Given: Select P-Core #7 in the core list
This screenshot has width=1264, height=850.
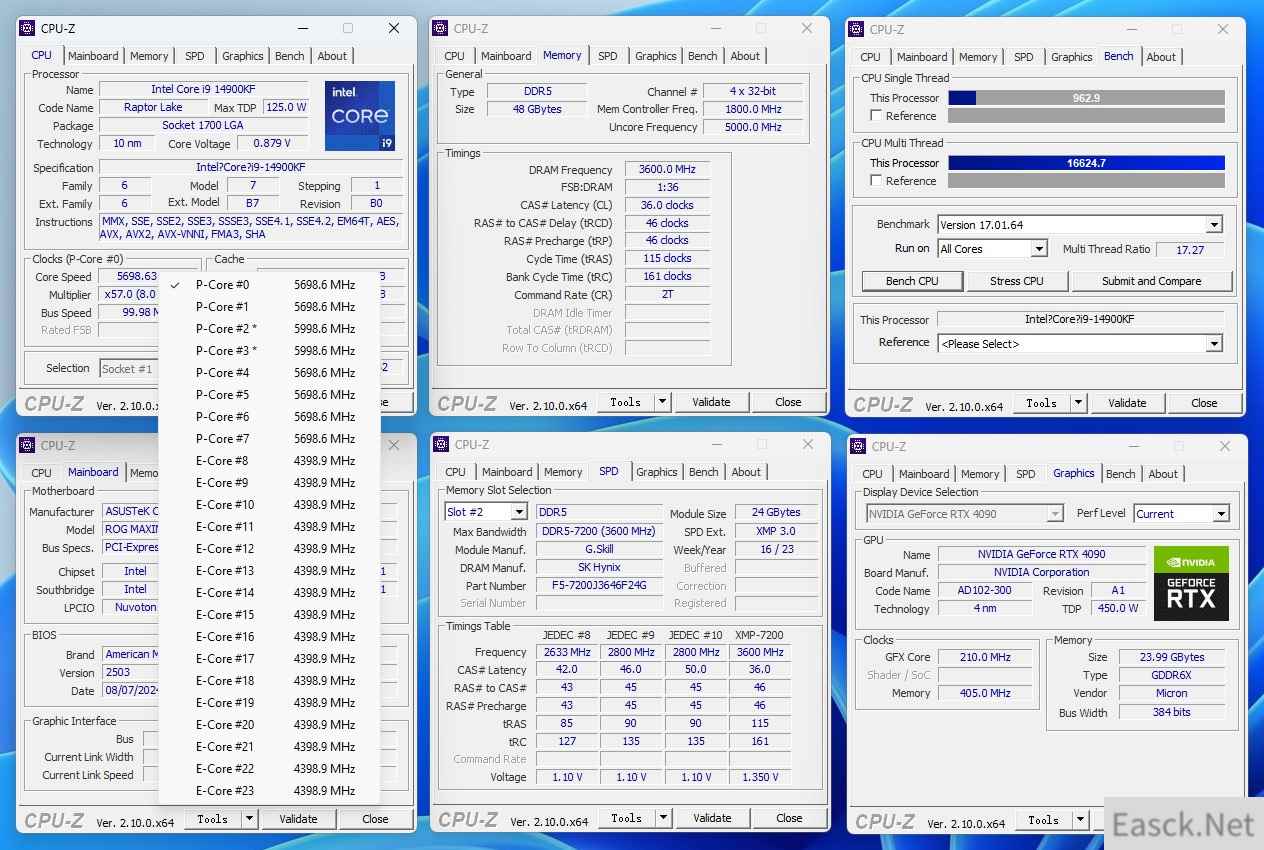Looking at the screenshot, I should (269, 439).
